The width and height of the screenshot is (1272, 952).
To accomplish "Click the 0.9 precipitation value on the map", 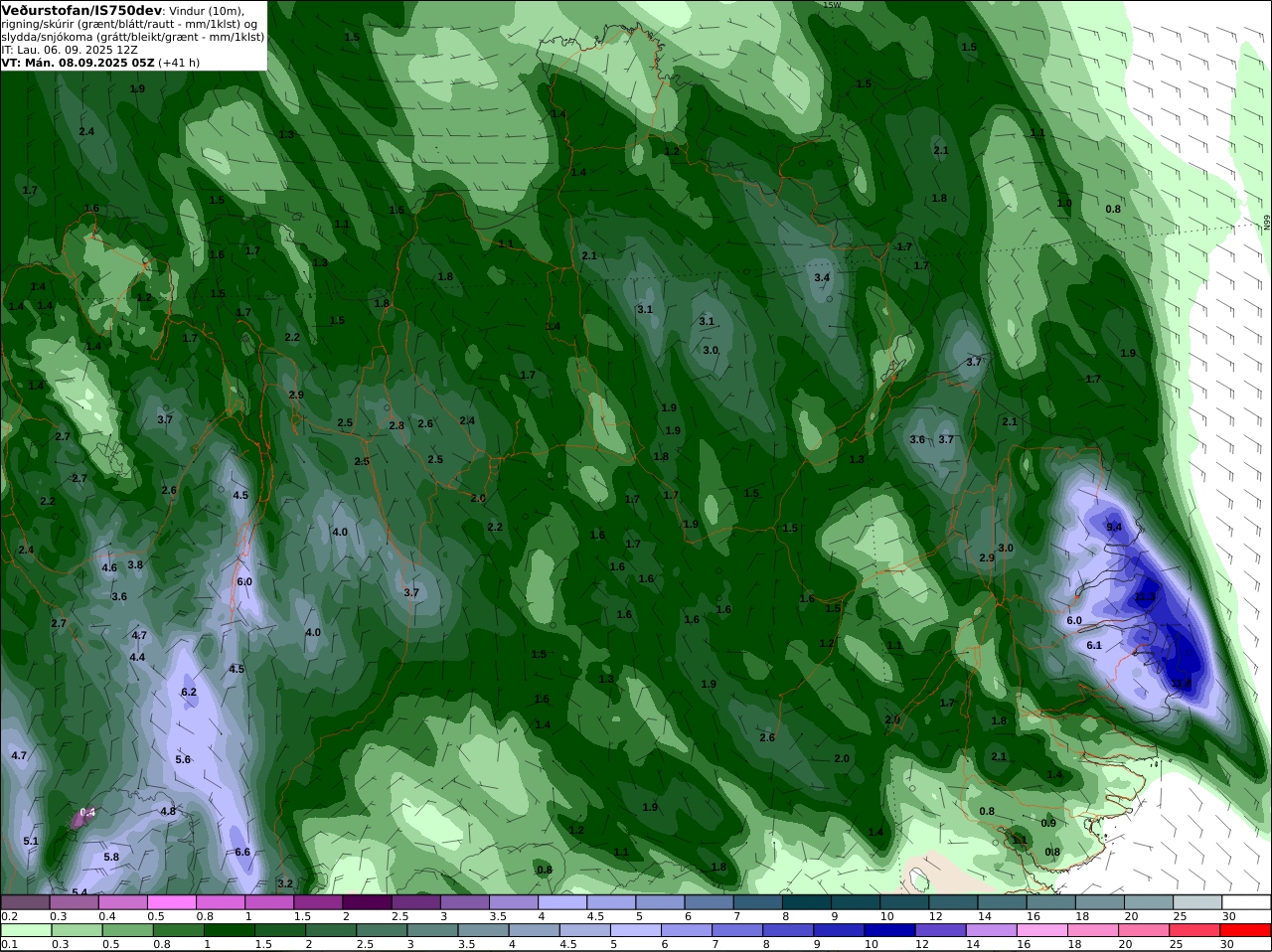I will [1048, 824].
